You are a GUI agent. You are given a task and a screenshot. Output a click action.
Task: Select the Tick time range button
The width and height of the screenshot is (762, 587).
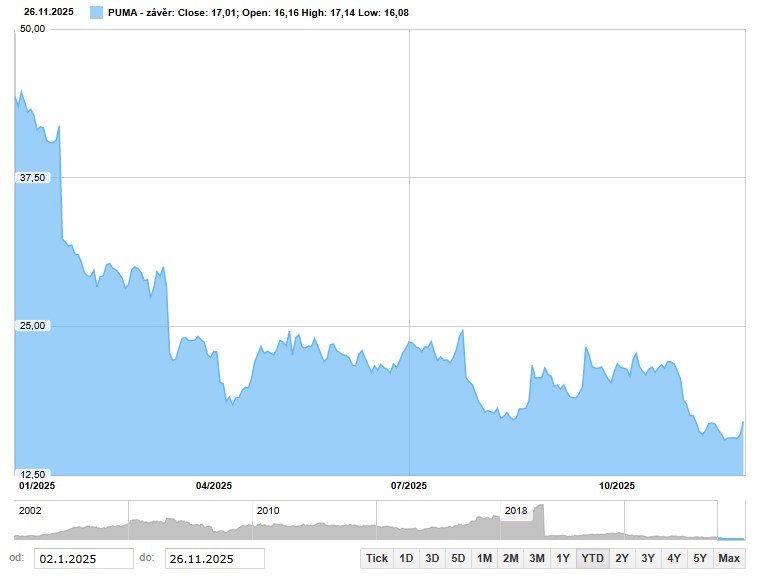pyautogui.click(x=376, y=558)
